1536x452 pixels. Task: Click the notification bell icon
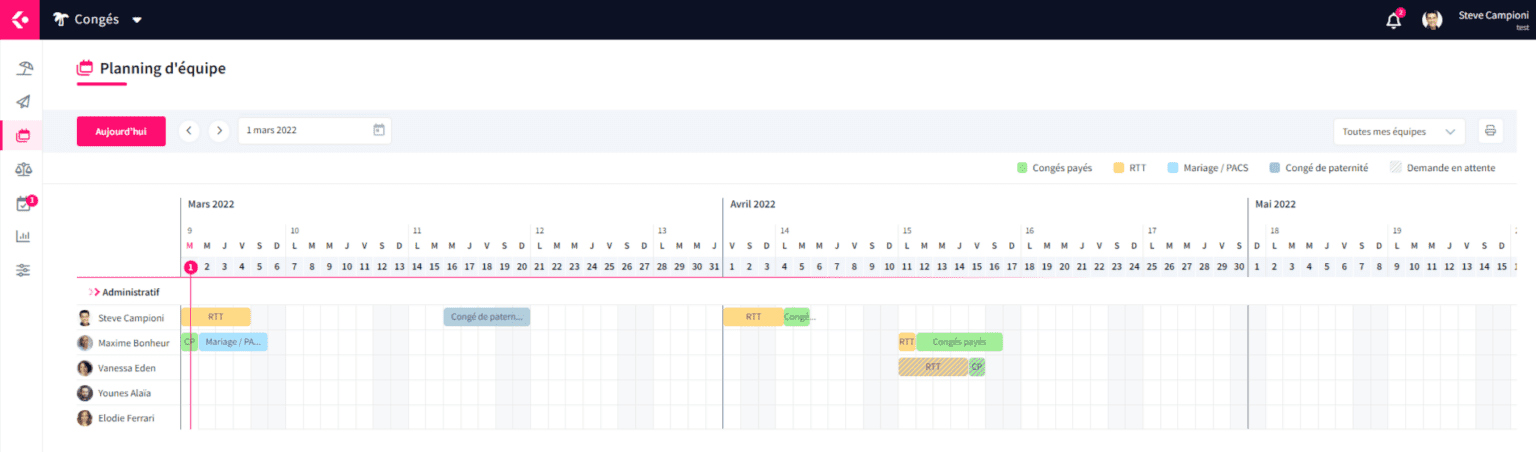click(1393, 20)
